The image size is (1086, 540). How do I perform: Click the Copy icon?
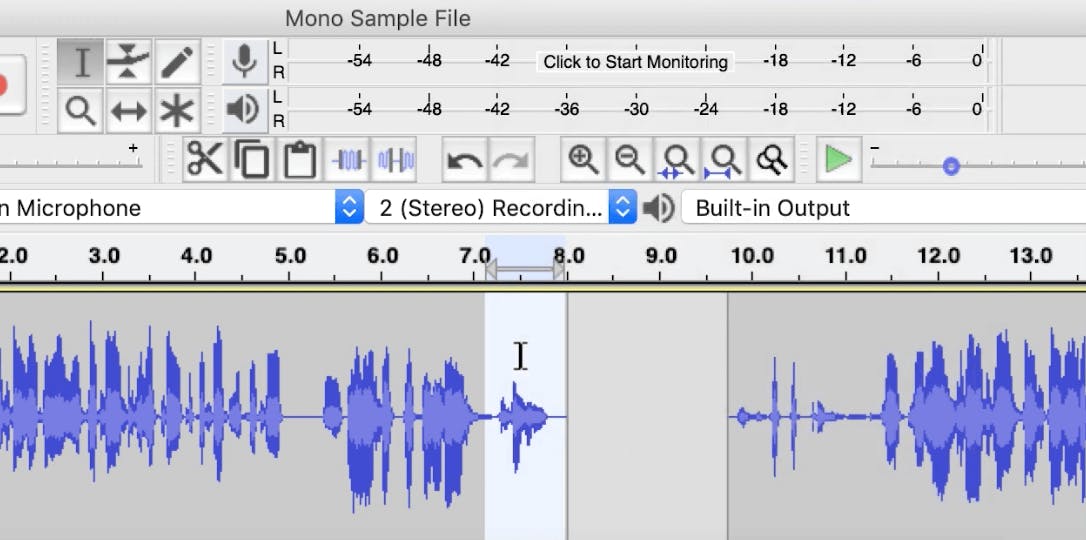(252, 160)
